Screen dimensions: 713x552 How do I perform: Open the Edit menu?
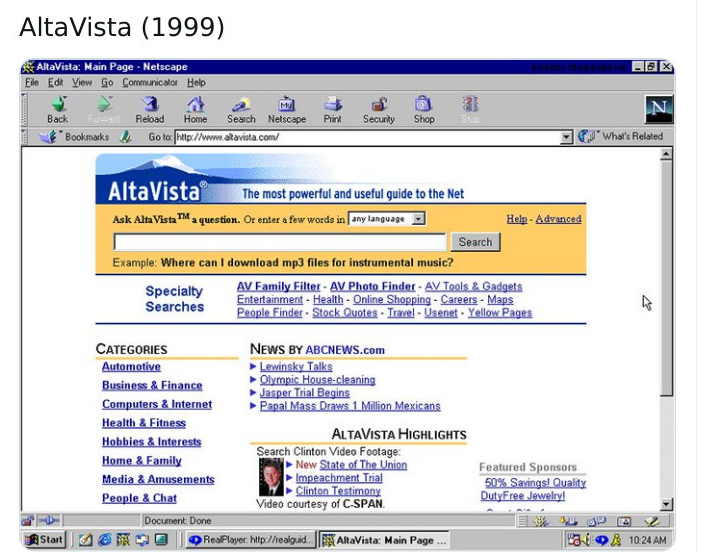[55, 82]
